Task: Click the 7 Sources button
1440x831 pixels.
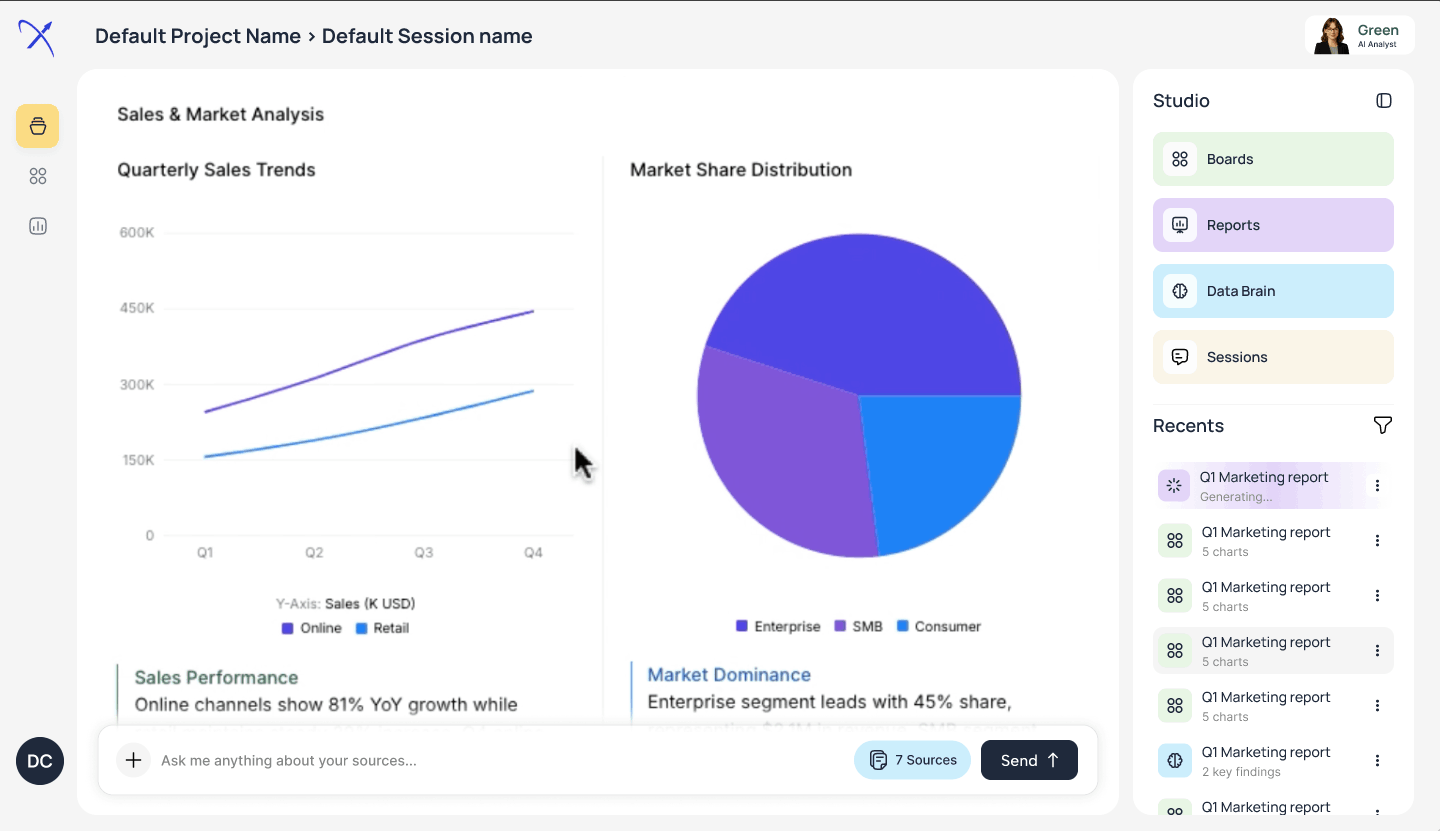Action: coord(912,759)
